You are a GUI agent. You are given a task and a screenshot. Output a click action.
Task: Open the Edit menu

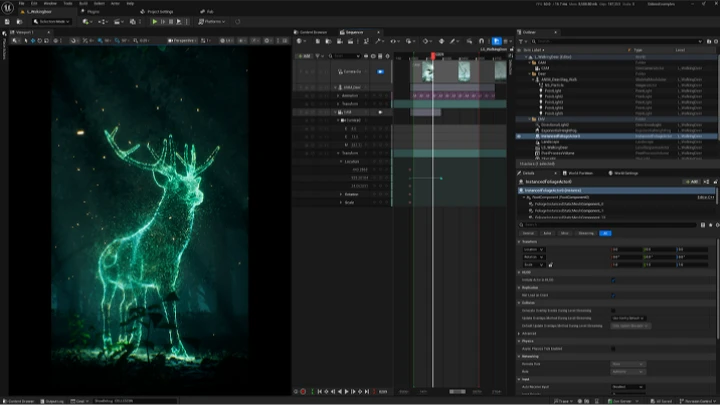point(34,3)
